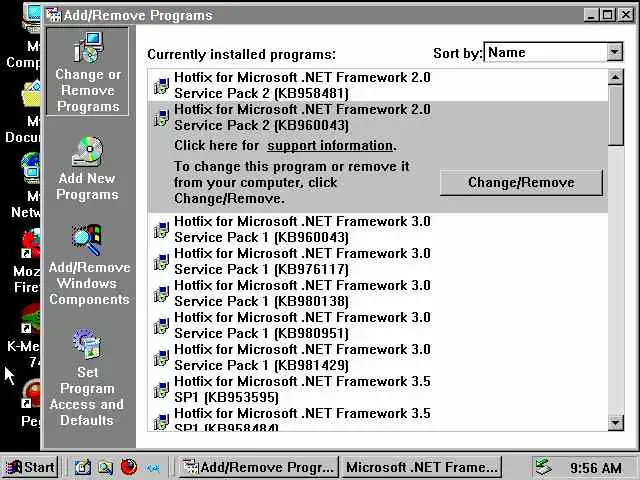Select Hotfix .NET Framework 3.5 SP1 (KB953595)
Screen dimensions: 640x480
378,389
